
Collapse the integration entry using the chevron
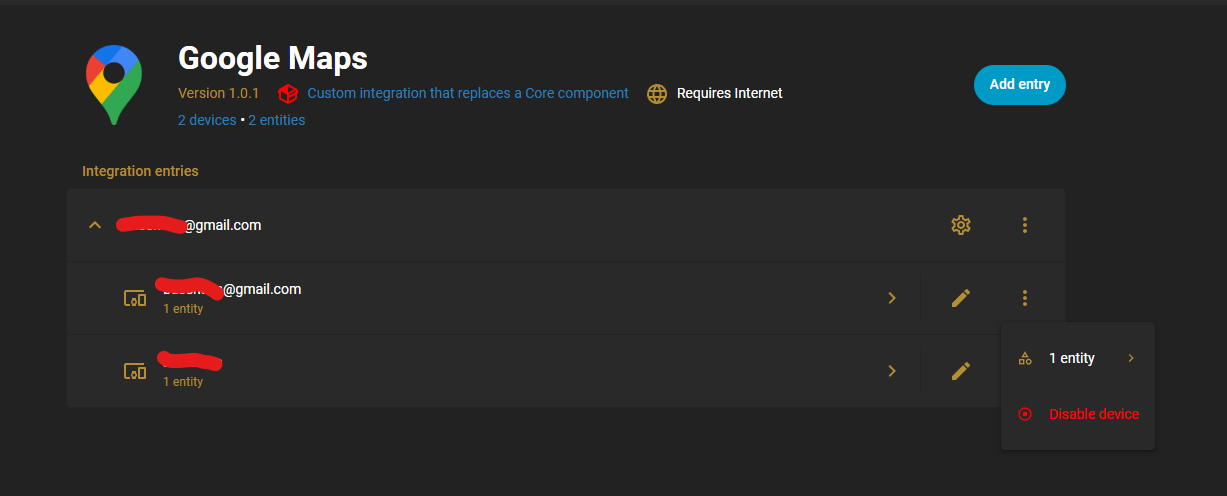[x=95, y=225]
